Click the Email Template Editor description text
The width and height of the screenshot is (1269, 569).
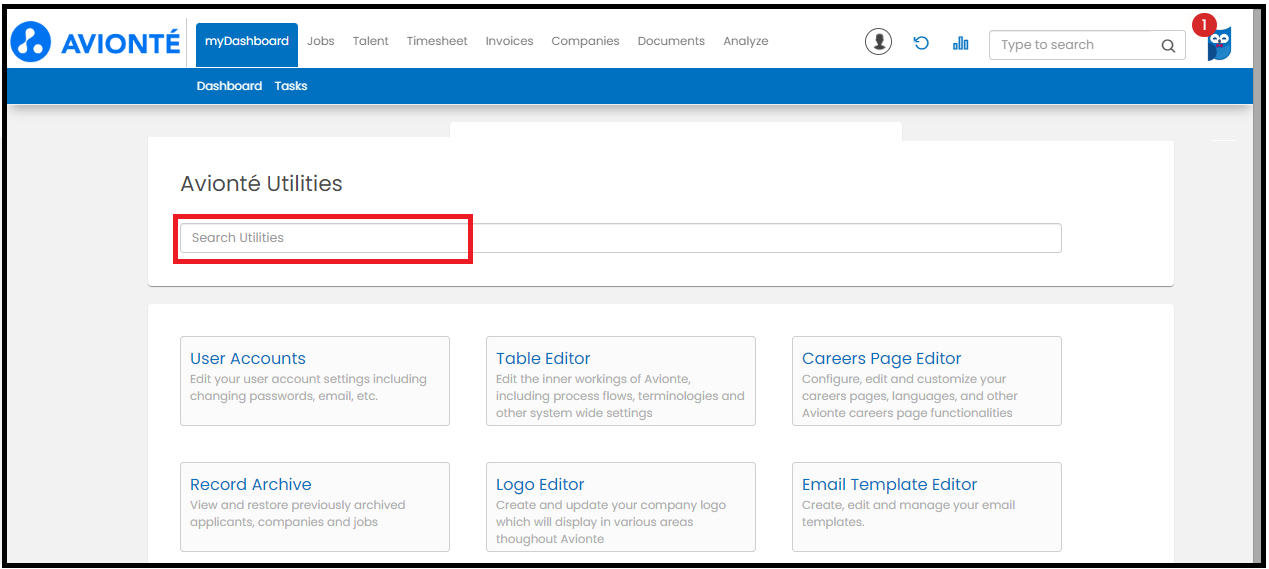[x=906, y=514]
